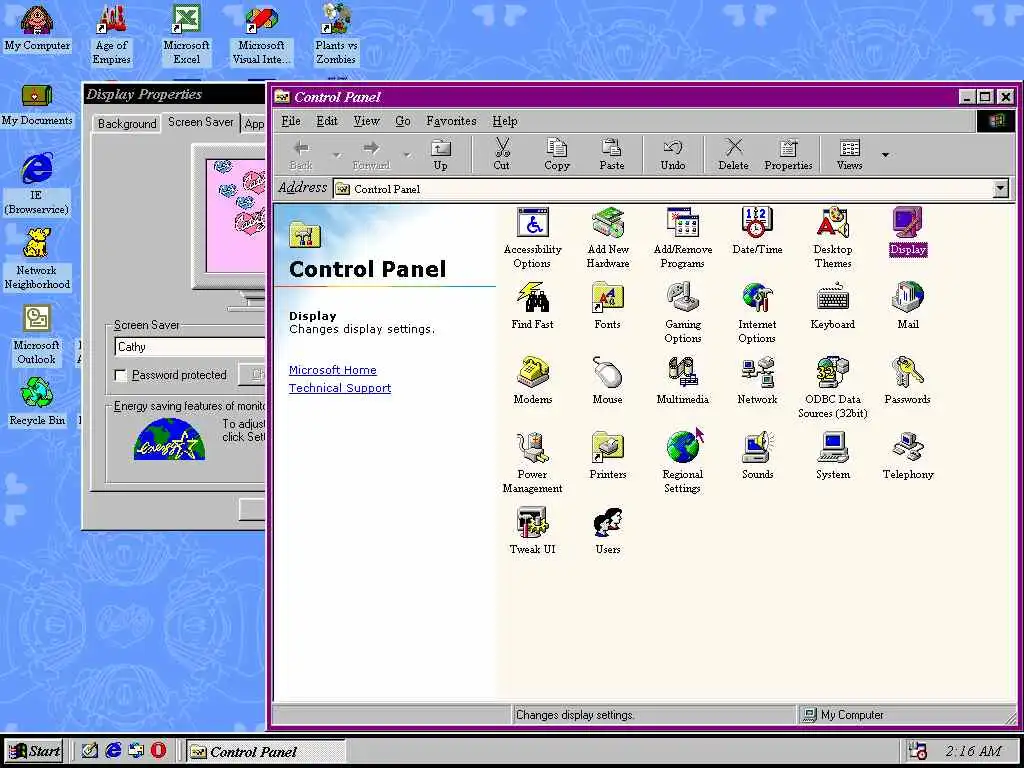Open the Multimedia applet
Viewport: 1024px width, 768px height.
click(682, 381)
